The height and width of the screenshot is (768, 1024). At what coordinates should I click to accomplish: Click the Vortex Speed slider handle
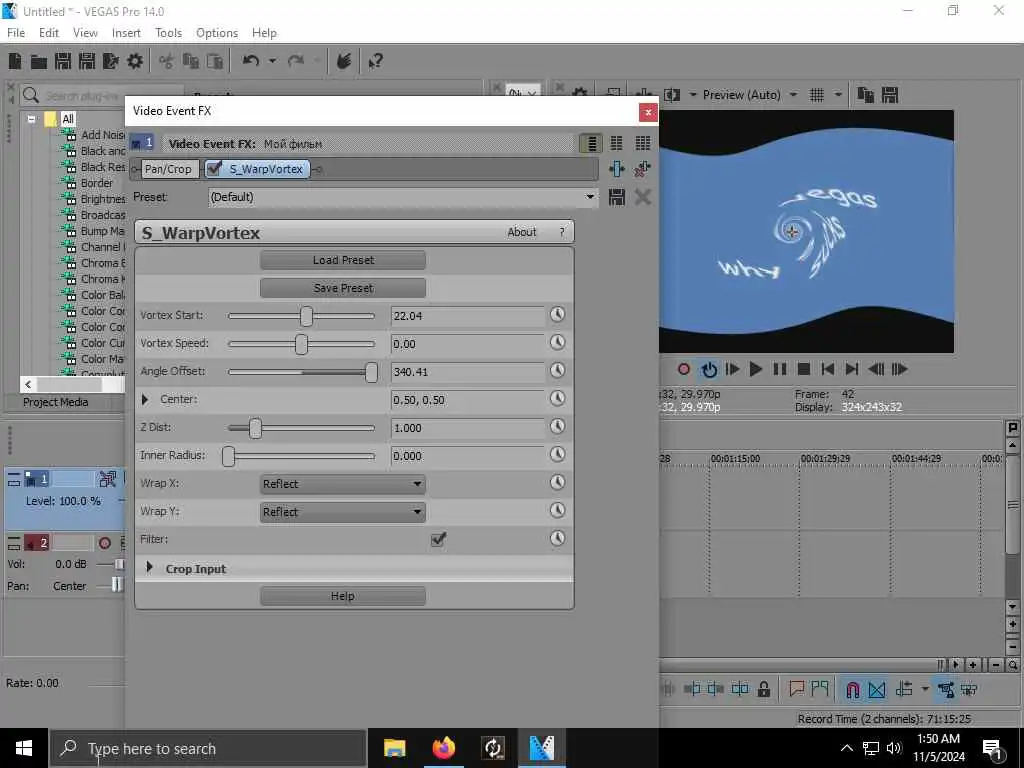coord(301,344)
